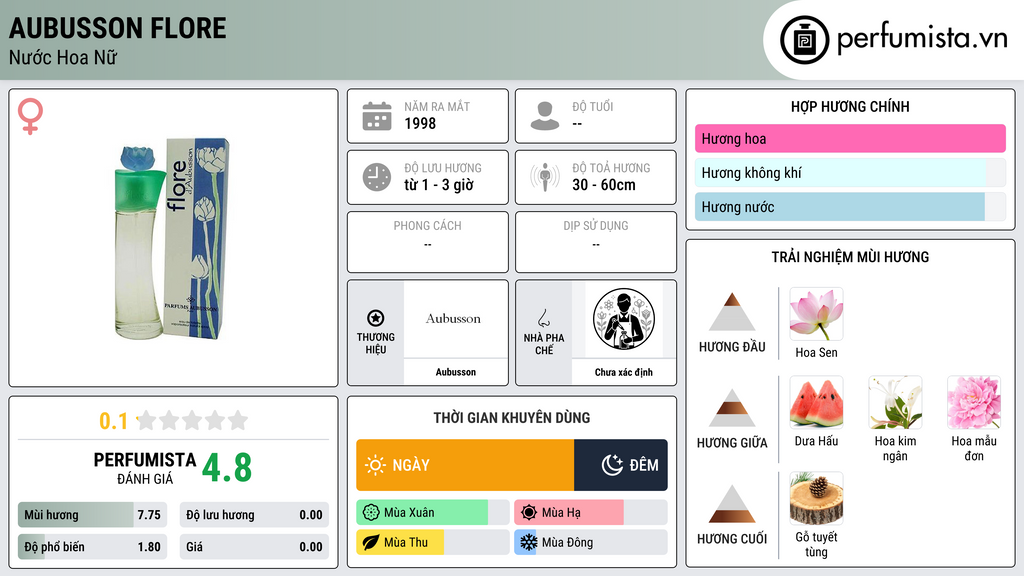
Task: Click the Mùi hương 7.75 score bar
Action: (92, 515)
